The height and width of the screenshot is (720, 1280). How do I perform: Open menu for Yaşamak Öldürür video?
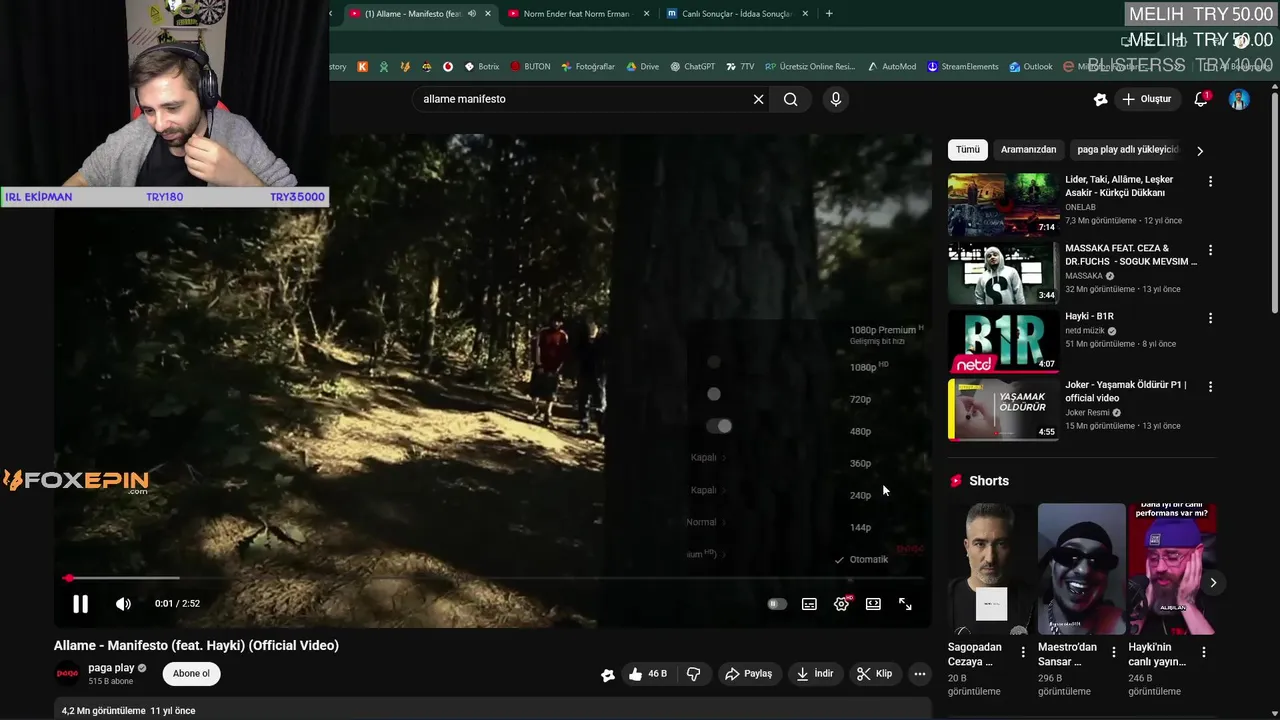pyautogui.click(x=1210, y=386)
